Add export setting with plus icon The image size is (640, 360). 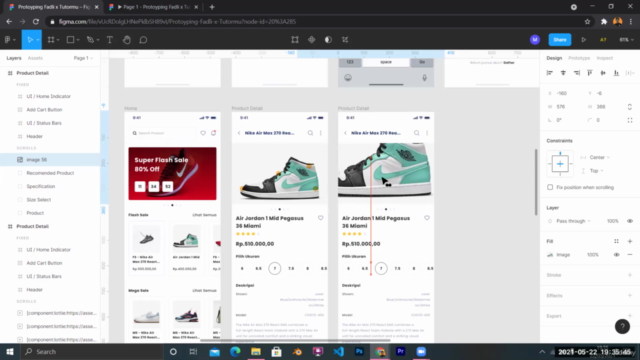630,316
